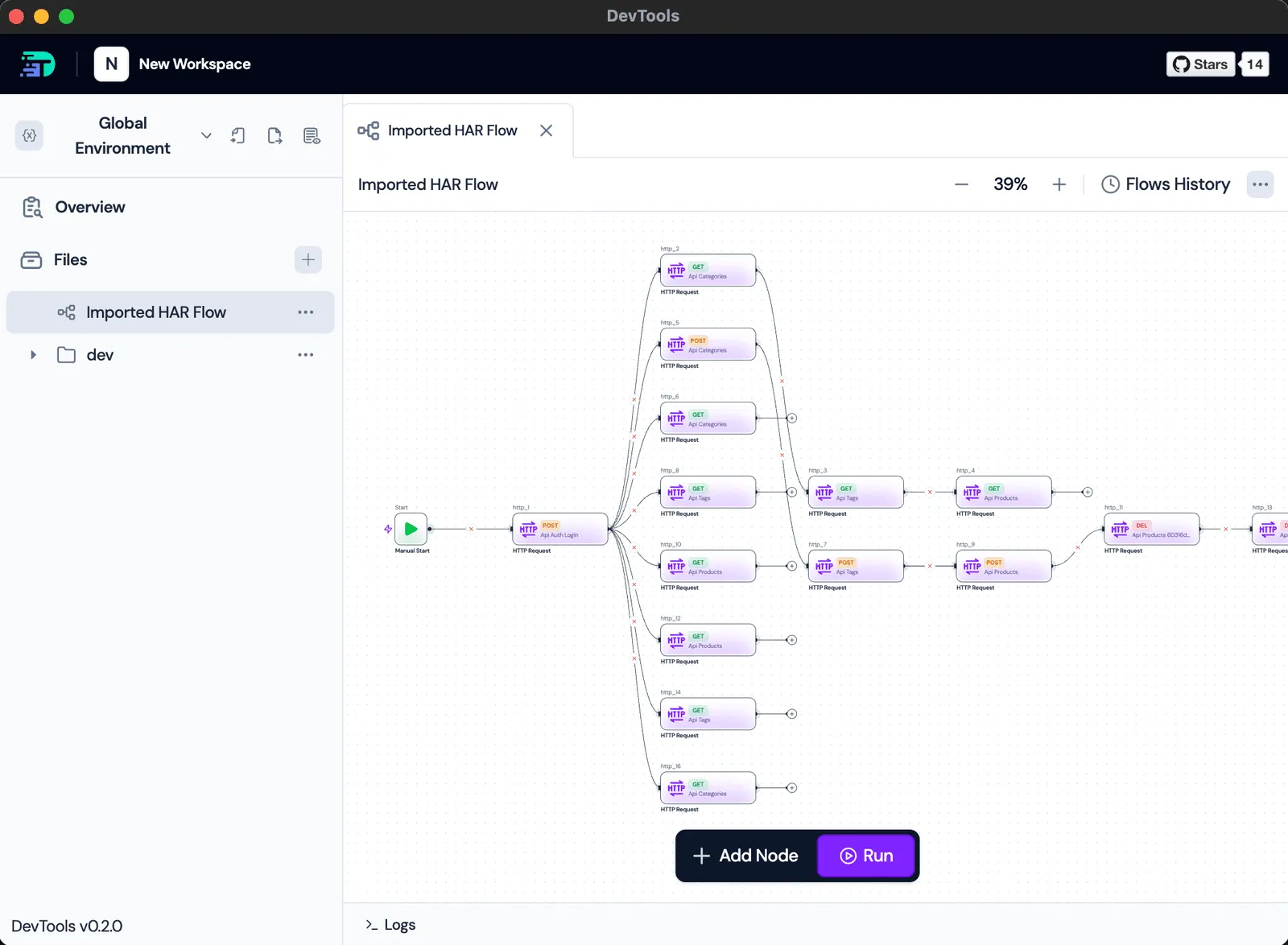This screenshot has width=1288, height=945.
Task: Open the environment preview document icon
Action: pyautogui.click(x=312, y=135)
